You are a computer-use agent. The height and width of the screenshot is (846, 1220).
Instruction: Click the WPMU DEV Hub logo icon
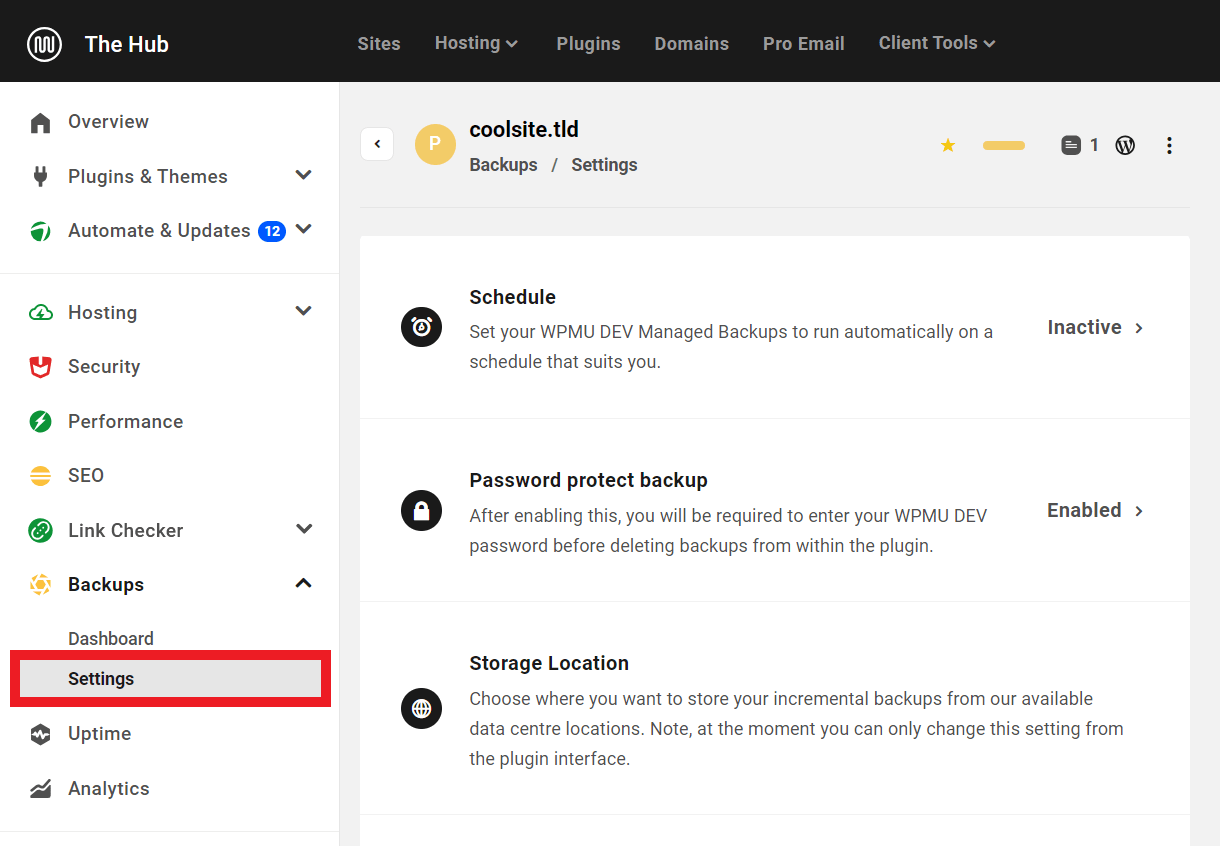44,44
